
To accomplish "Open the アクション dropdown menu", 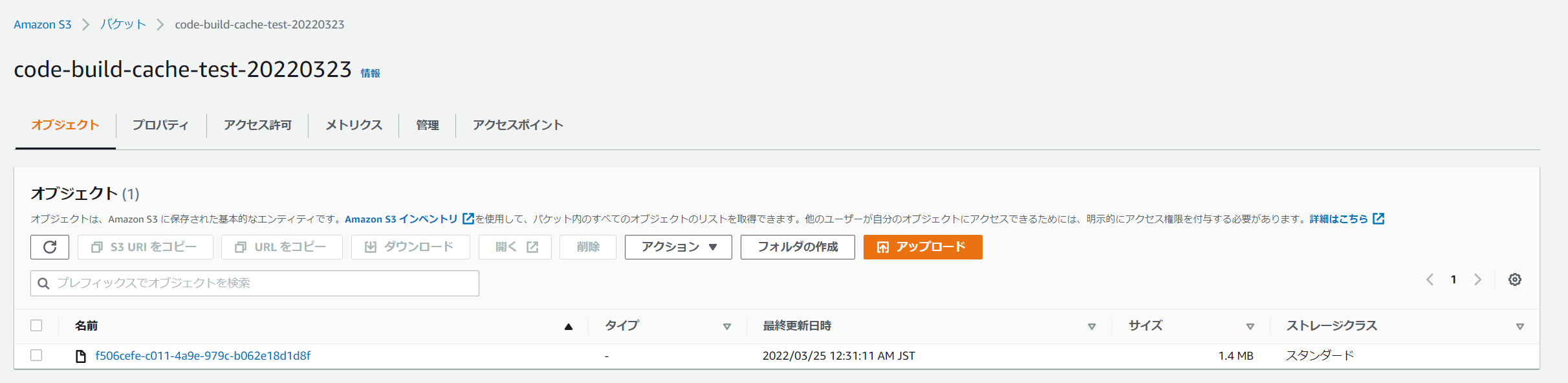I will click(x=679, y=247).
